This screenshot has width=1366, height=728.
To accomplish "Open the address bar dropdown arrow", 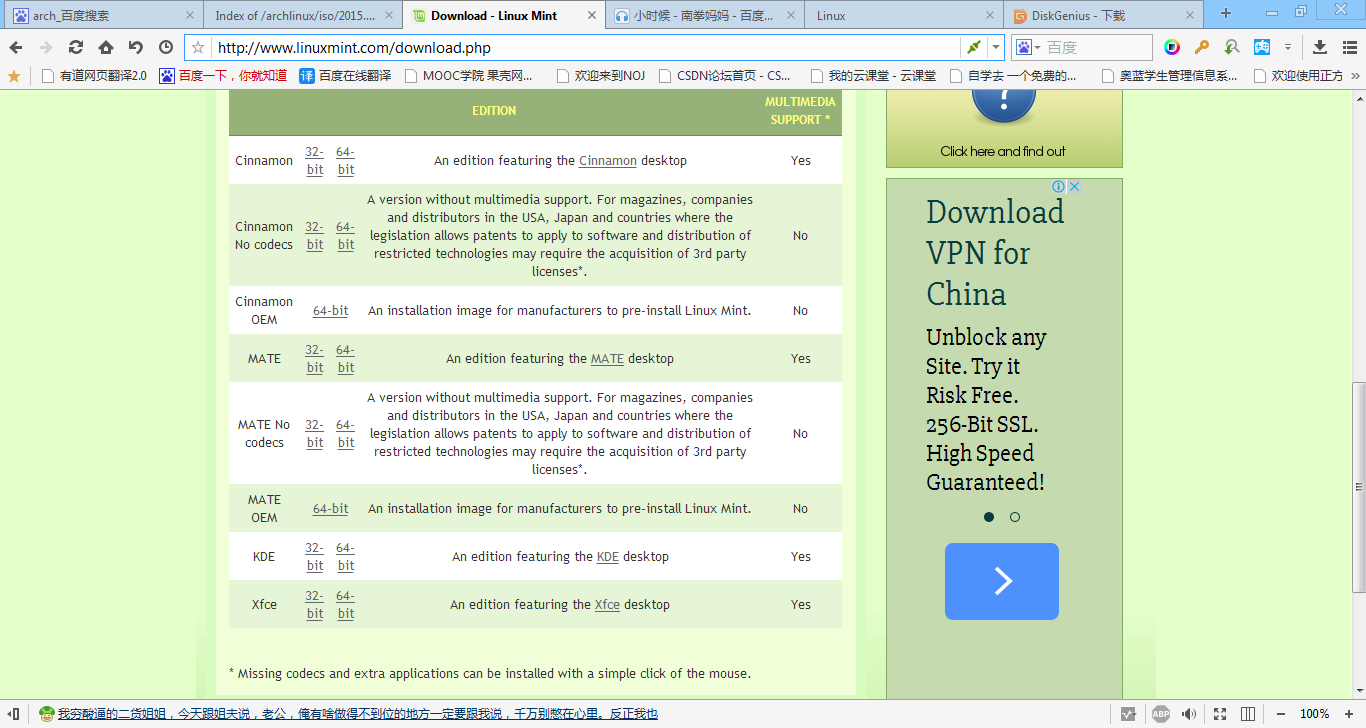I will click(x=996, y=47).
